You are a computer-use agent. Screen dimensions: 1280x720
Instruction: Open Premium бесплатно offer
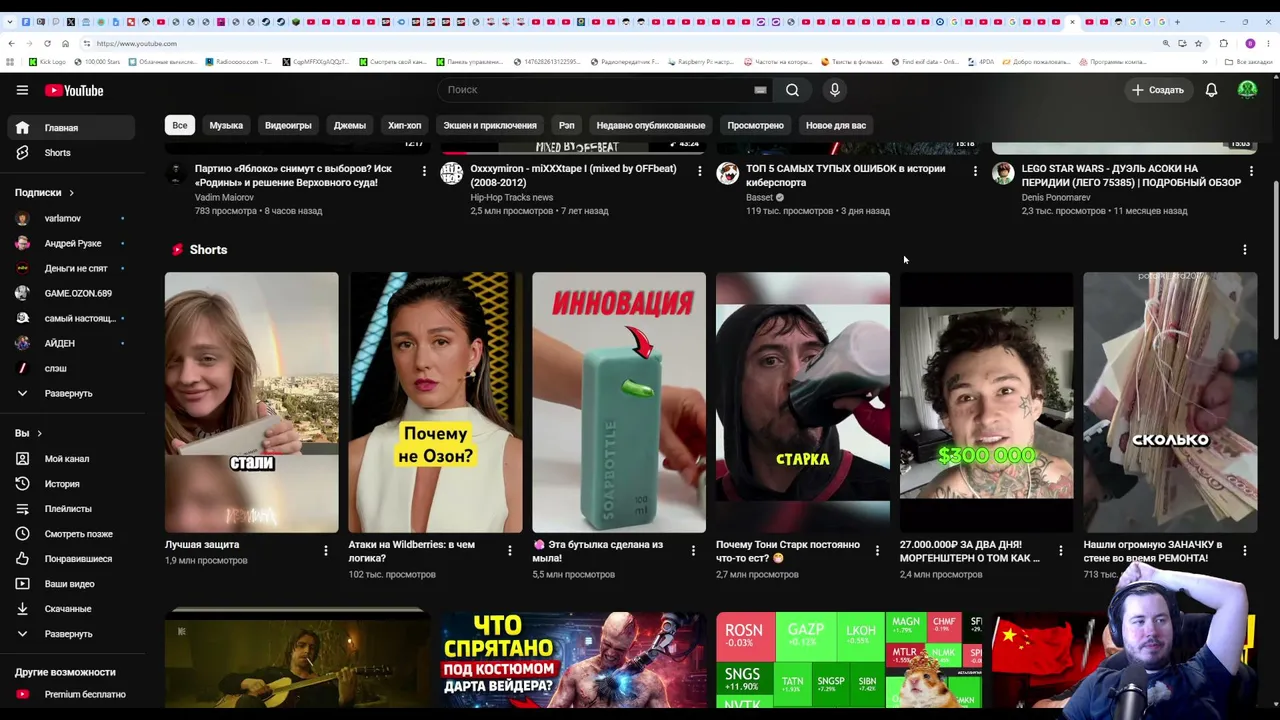(x=69, y=694)
